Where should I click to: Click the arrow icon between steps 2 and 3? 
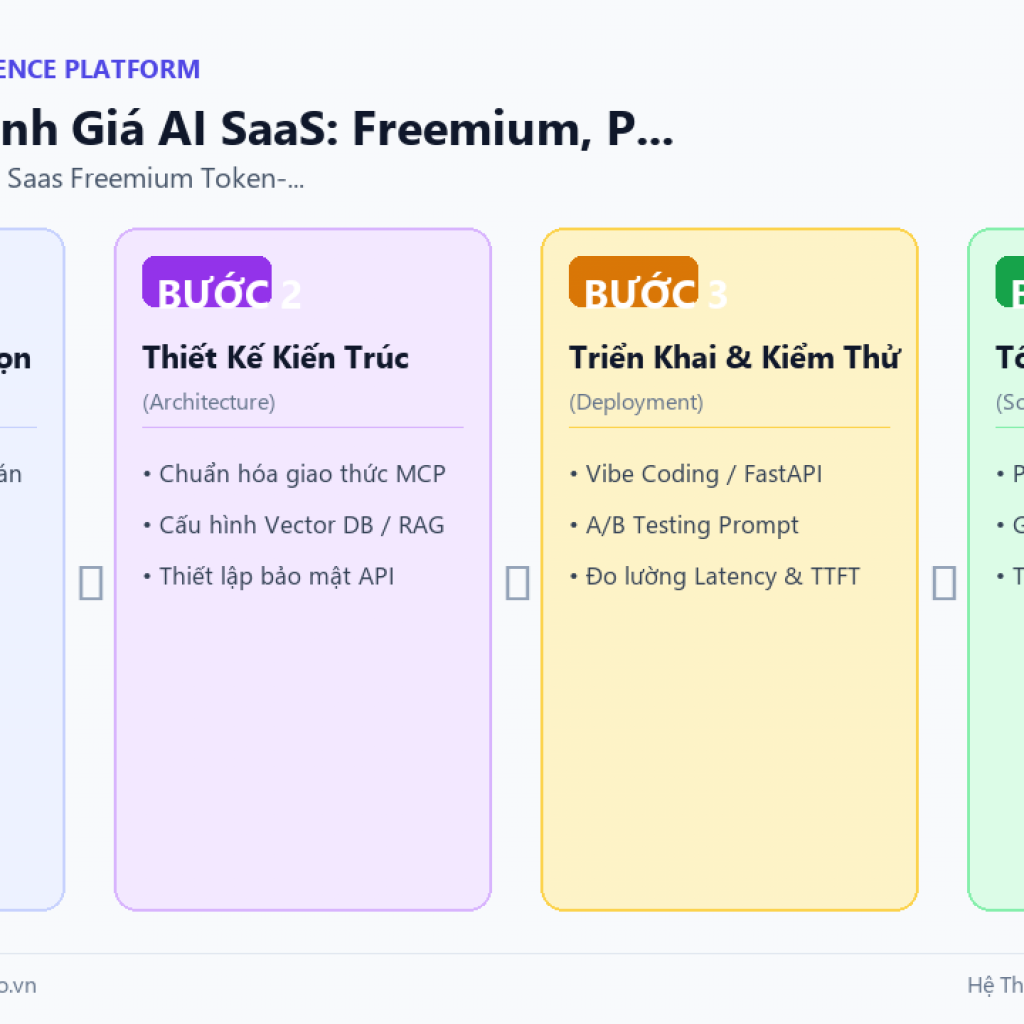tap(517, 583)
